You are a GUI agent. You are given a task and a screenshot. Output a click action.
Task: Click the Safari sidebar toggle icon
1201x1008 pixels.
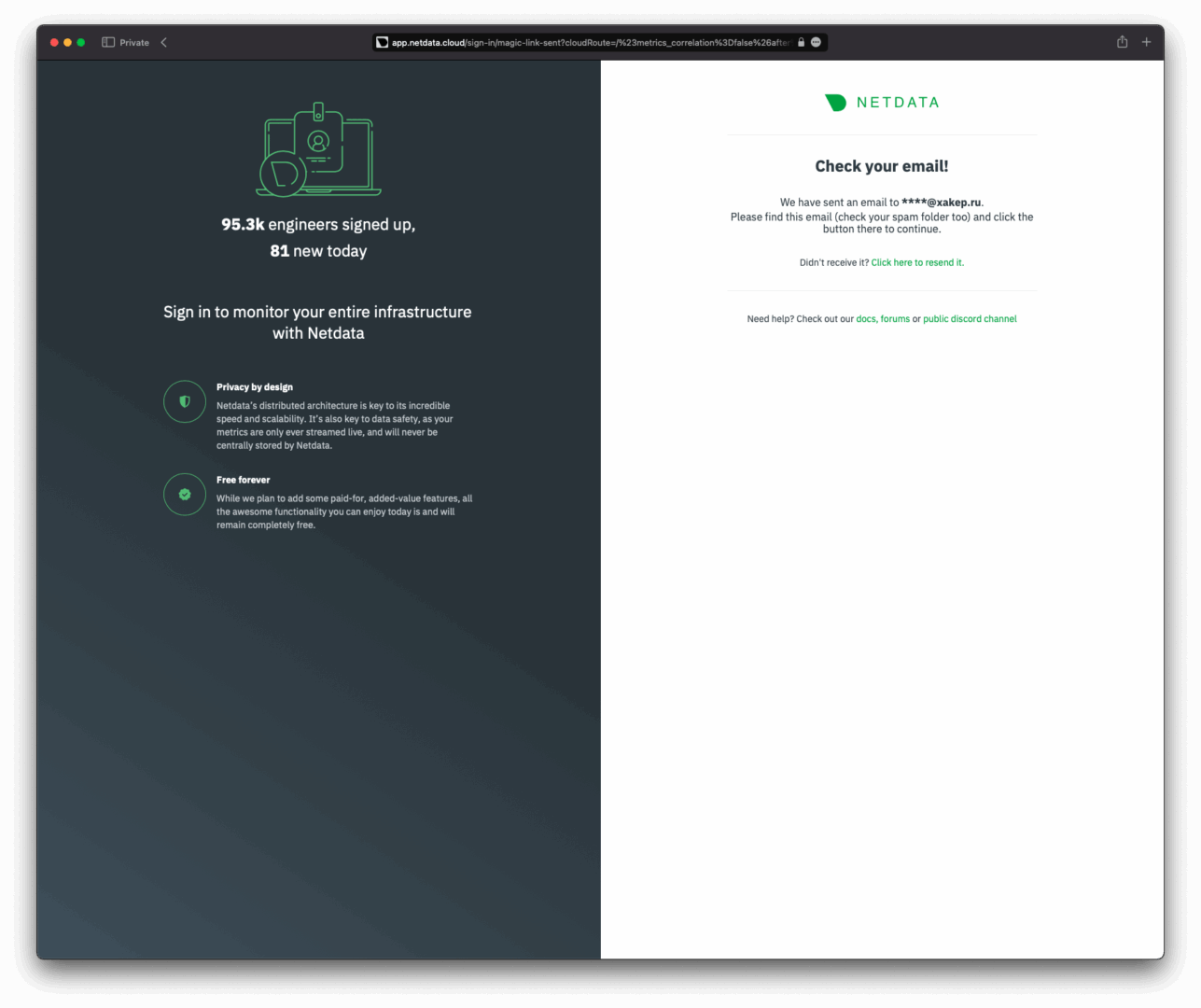(x=108, y=42)
